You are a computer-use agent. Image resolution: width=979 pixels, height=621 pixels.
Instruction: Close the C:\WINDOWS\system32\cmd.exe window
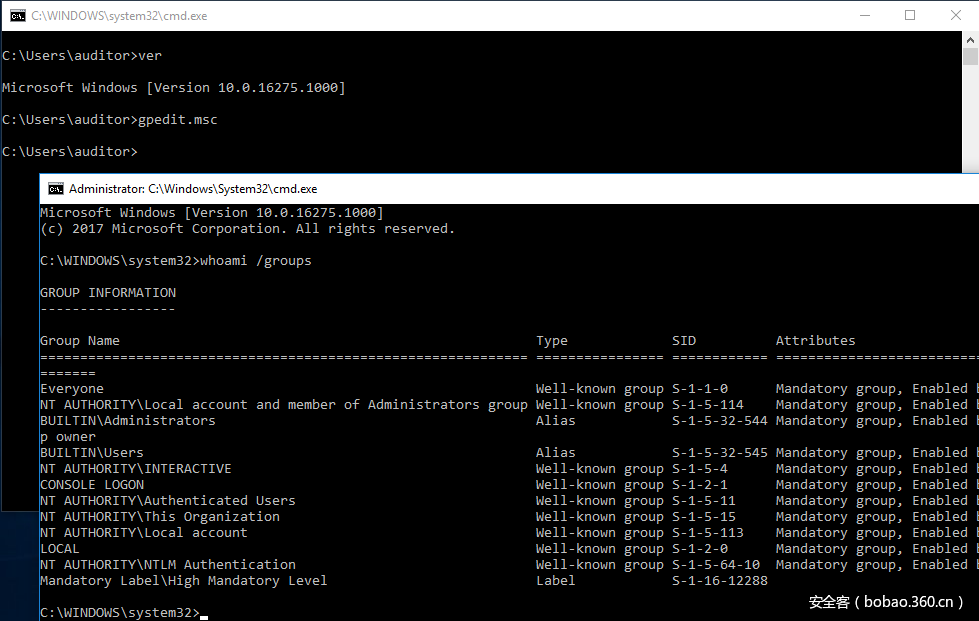[x=955, y=16]
